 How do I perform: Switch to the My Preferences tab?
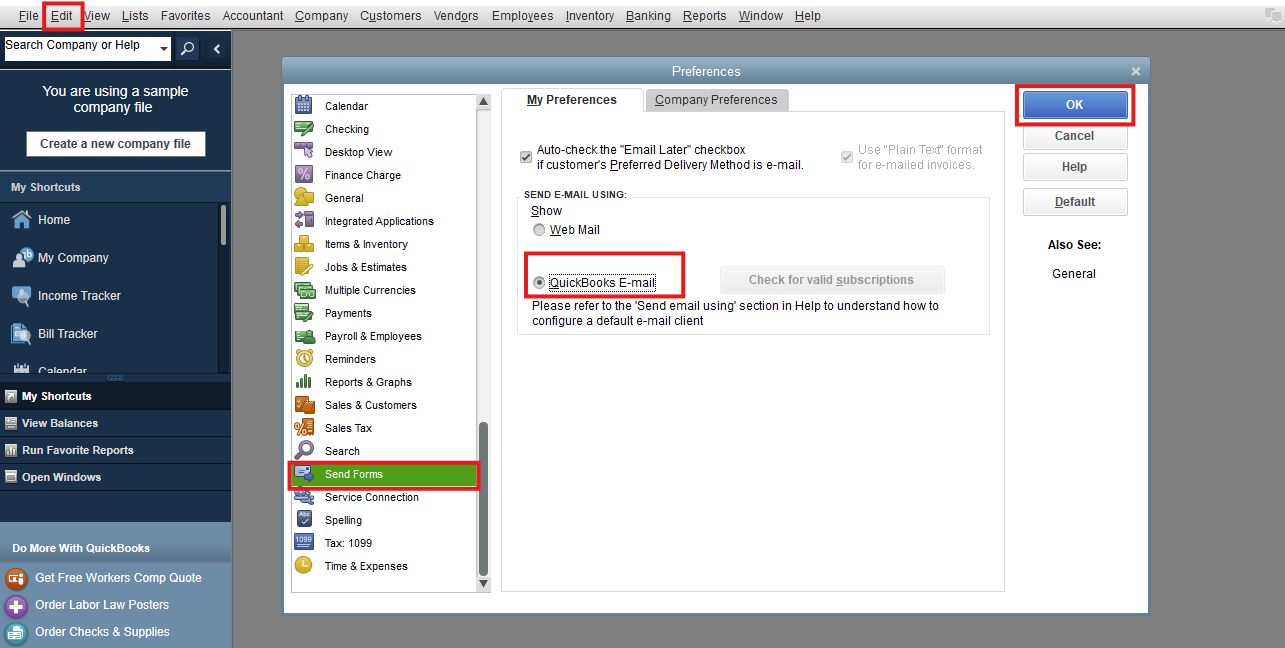pos(572,100)
